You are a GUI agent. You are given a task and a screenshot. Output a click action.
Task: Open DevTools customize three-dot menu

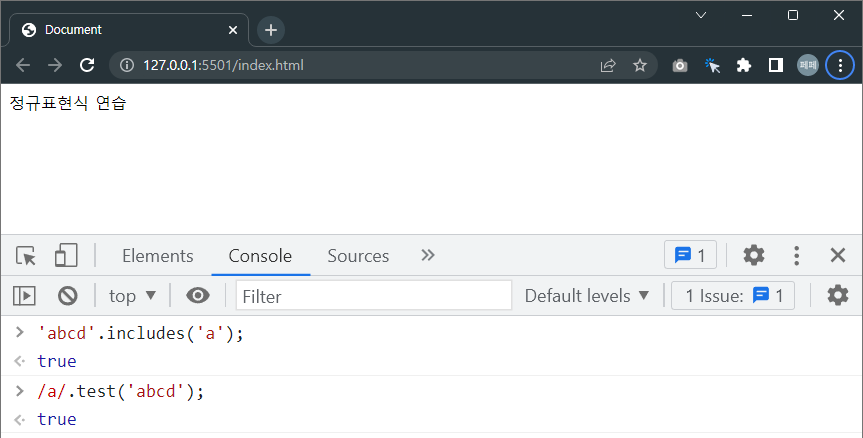coord(796,256)
